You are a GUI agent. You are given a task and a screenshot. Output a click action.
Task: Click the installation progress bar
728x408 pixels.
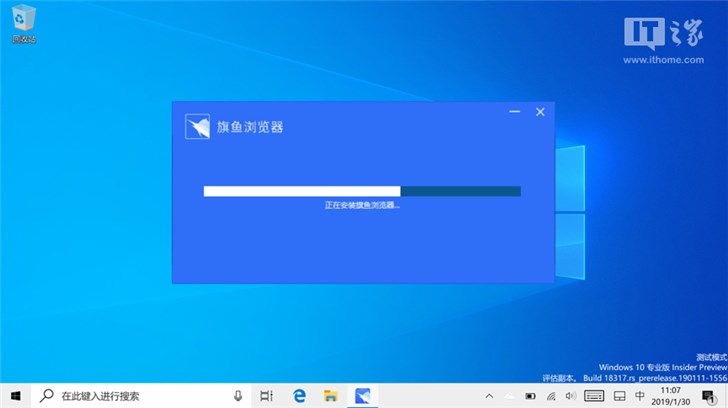(x=362, y=191)
